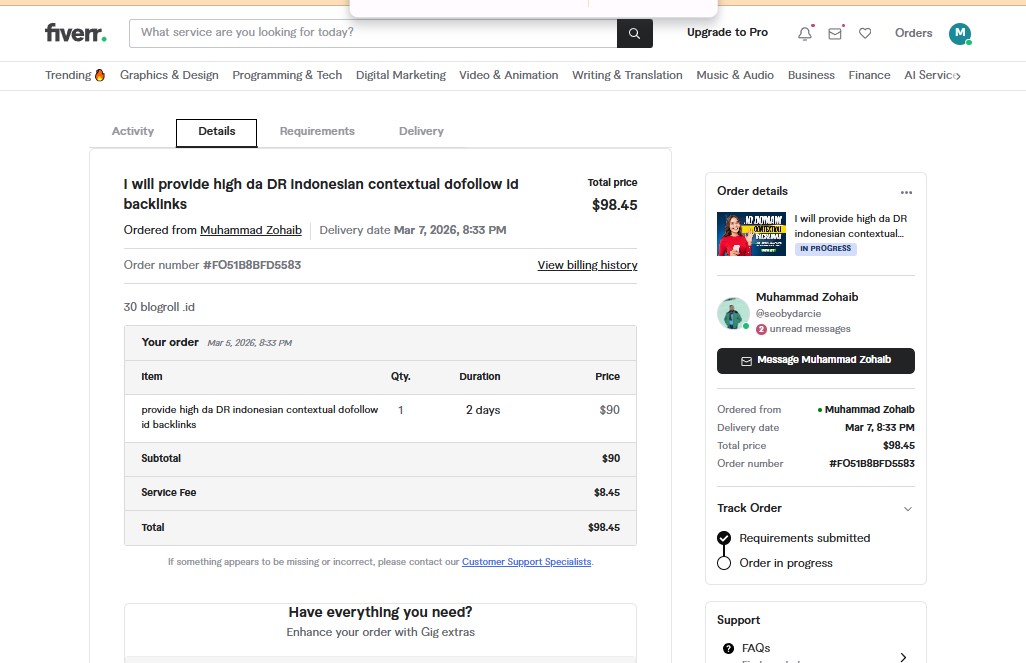Open the View billing history link

(587, 265)
